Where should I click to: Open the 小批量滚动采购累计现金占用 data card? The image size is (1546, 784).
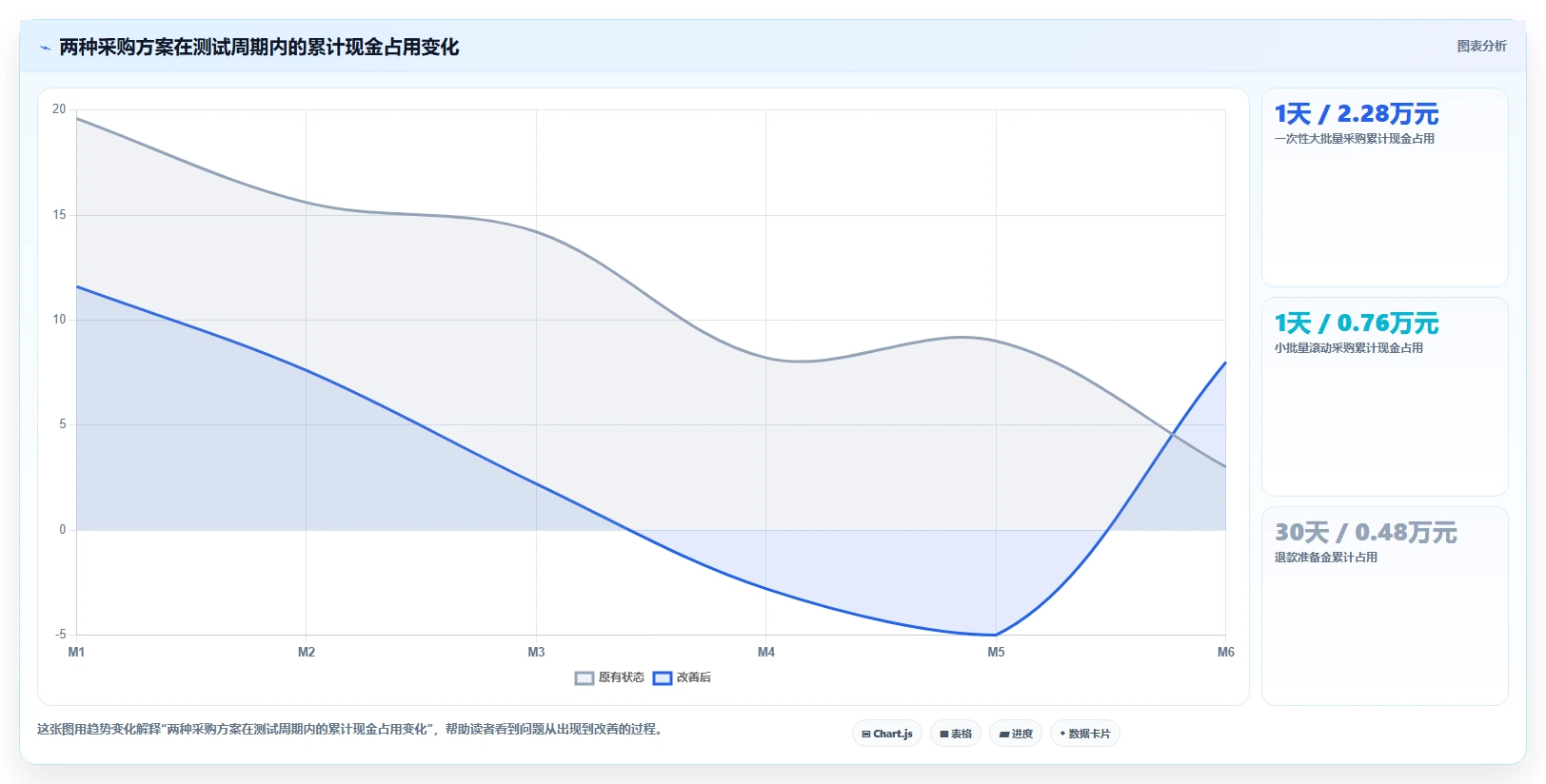1385,397
